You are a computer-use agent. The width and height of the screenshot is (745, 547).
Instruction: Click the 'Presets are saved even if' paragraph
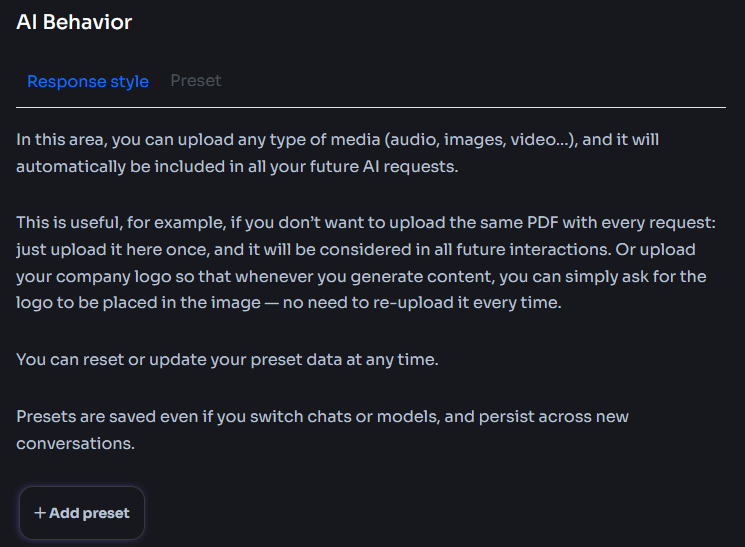[x=322, y=430]
